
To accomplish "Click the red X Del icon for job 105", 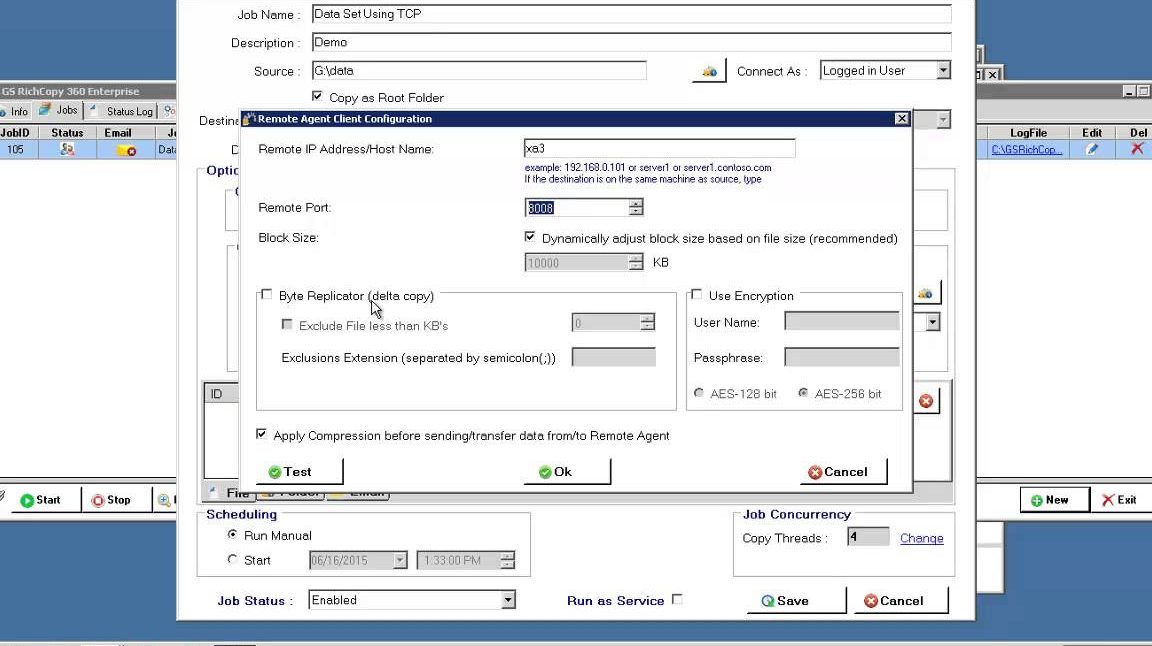I will (x=1137, y=149).
